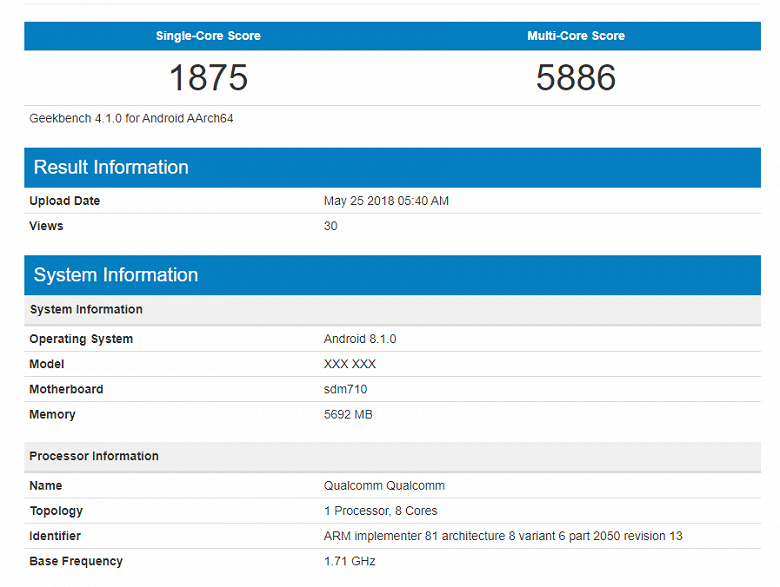Image resolution: width=780 pixels, height=587 pixels.
Task: Click the Result Information section header
Action: tap(392, 168)
